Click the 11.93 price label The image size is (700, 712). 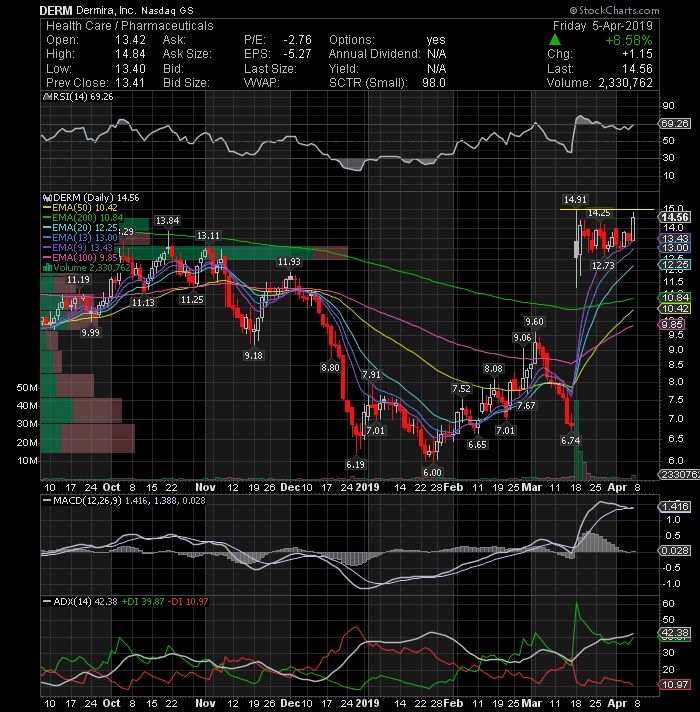[289, 262]
